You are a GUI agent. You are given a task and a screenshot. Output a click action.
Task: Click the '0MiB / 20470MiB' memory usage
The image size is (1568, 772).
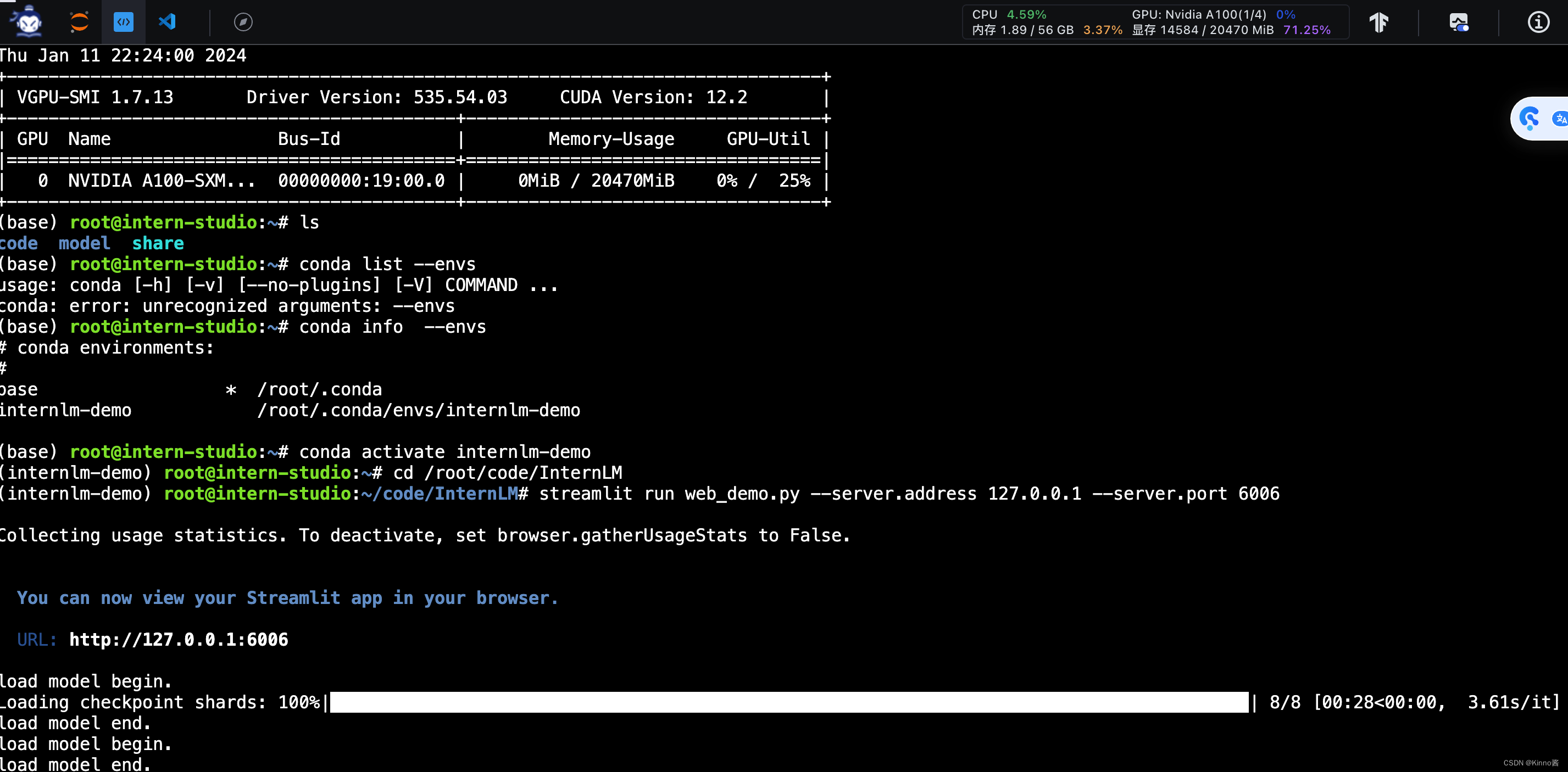point(596,181)
